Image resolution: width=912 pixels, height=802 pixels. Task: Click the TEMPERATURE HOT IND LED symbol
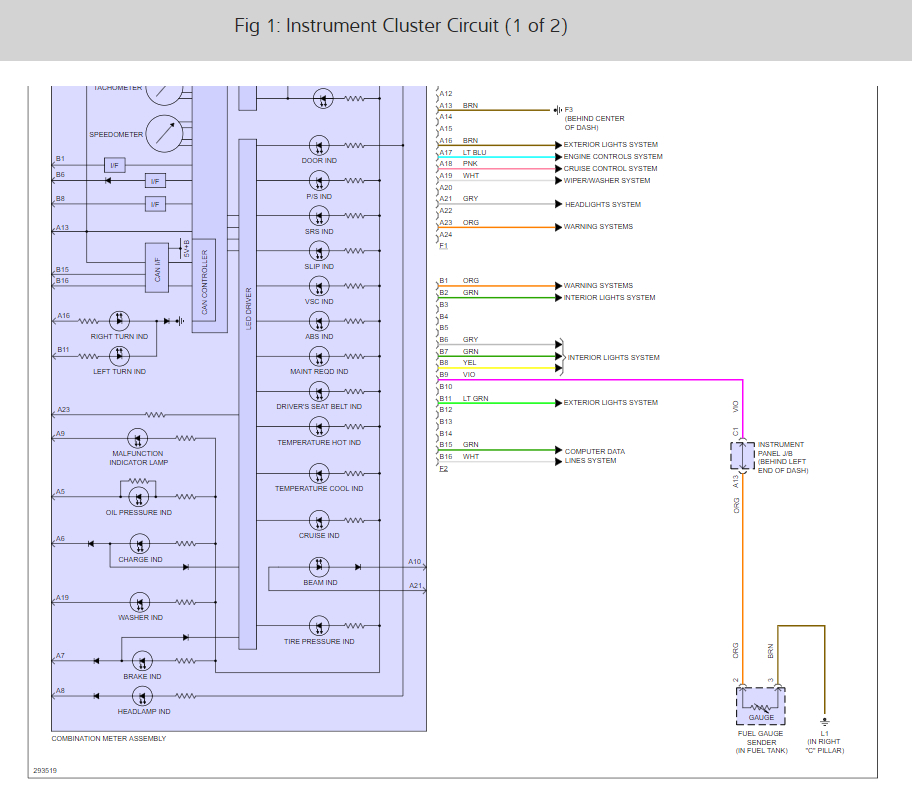pos(319,427)
